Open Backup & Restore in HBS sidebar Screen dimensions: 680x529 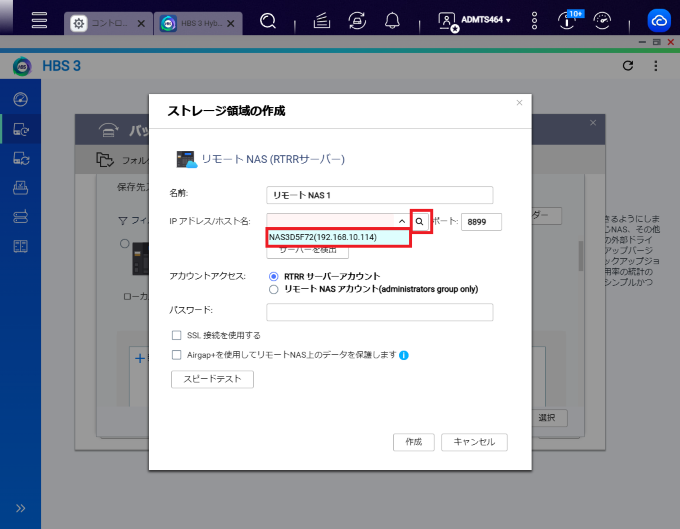[20, 129]
